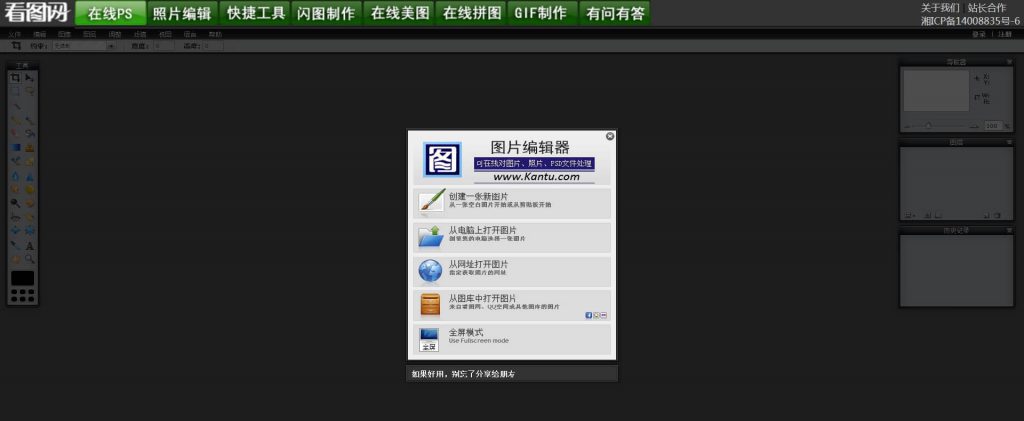Click the crop icon in the options bar
Viewport: 1024px width, 421px height.
tap(16, 46)
